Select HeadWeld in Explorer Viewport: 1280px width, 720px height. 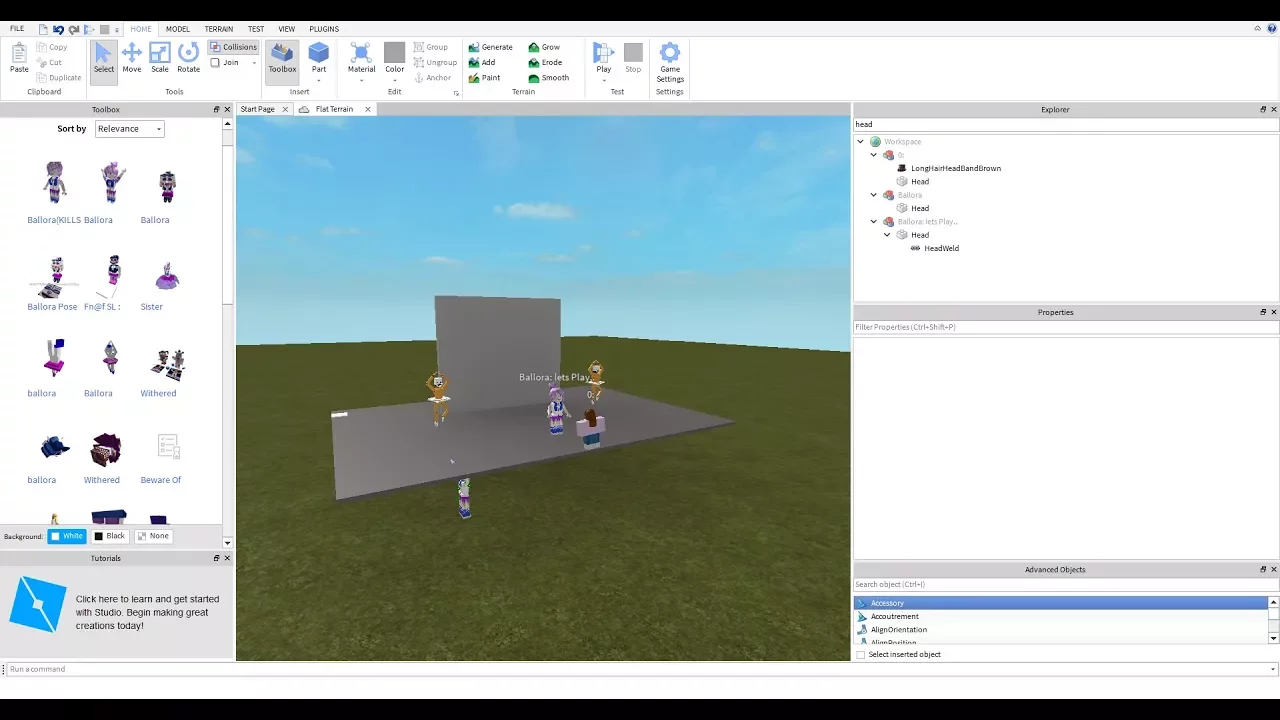[x=942, y=248]
